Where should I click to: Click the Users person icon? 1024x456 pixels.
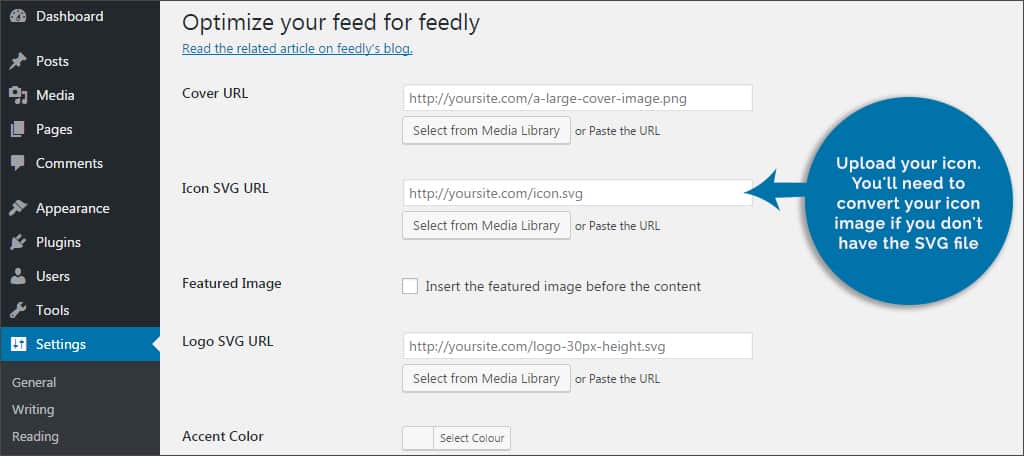(x=18, y=276)
